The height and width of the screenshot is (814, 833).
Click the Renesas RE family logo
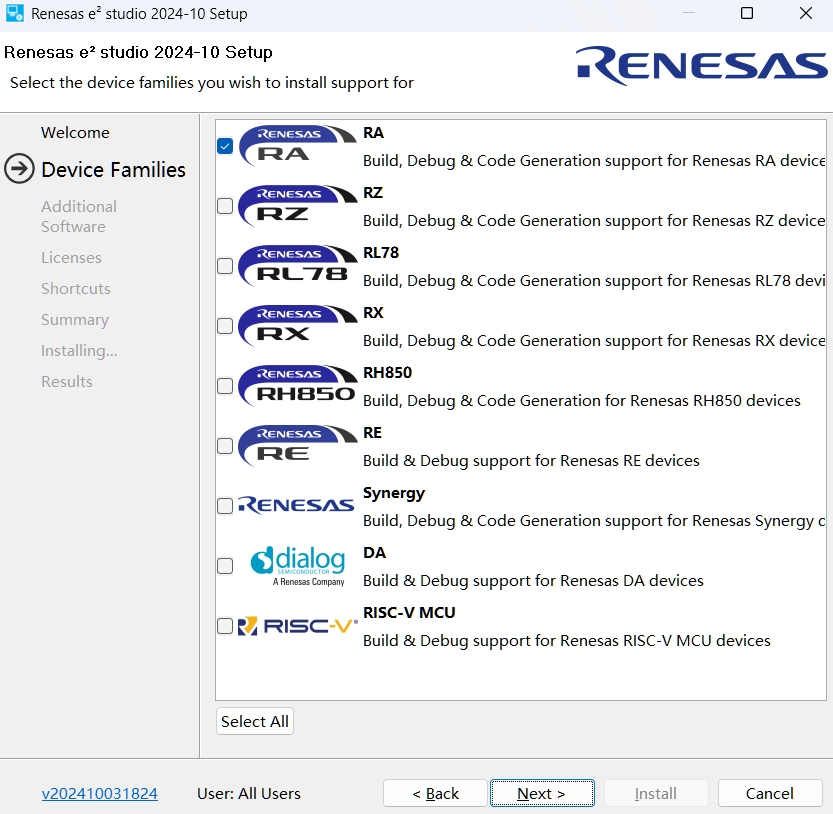[x=298, y=446]
